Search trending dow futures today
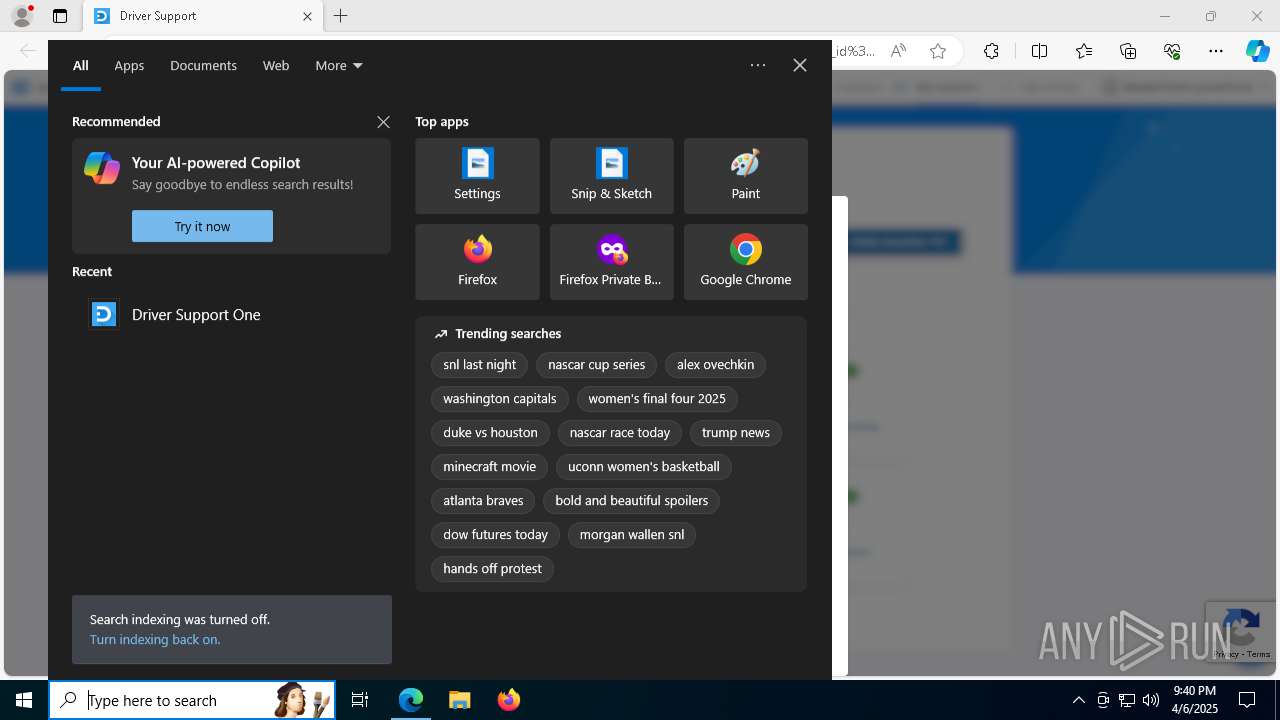 496,535
